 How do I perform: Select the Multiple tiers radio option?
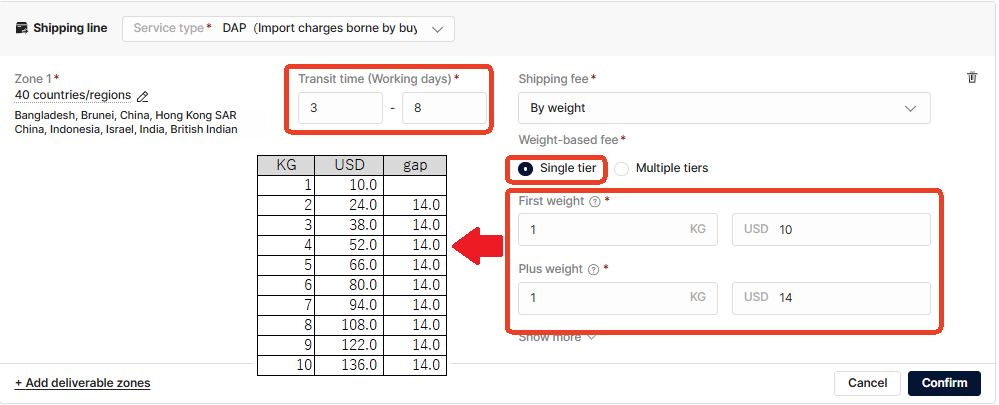tap(622, 168)
